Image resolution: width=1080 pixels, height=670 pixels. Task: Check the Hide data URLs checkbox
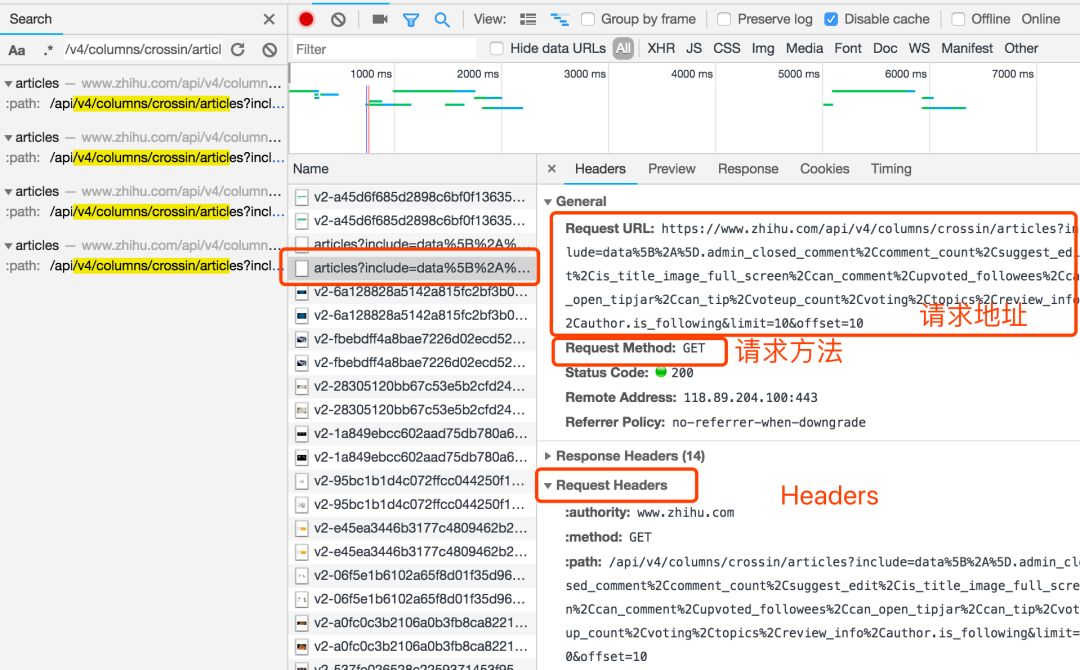(x=497, y=48)
